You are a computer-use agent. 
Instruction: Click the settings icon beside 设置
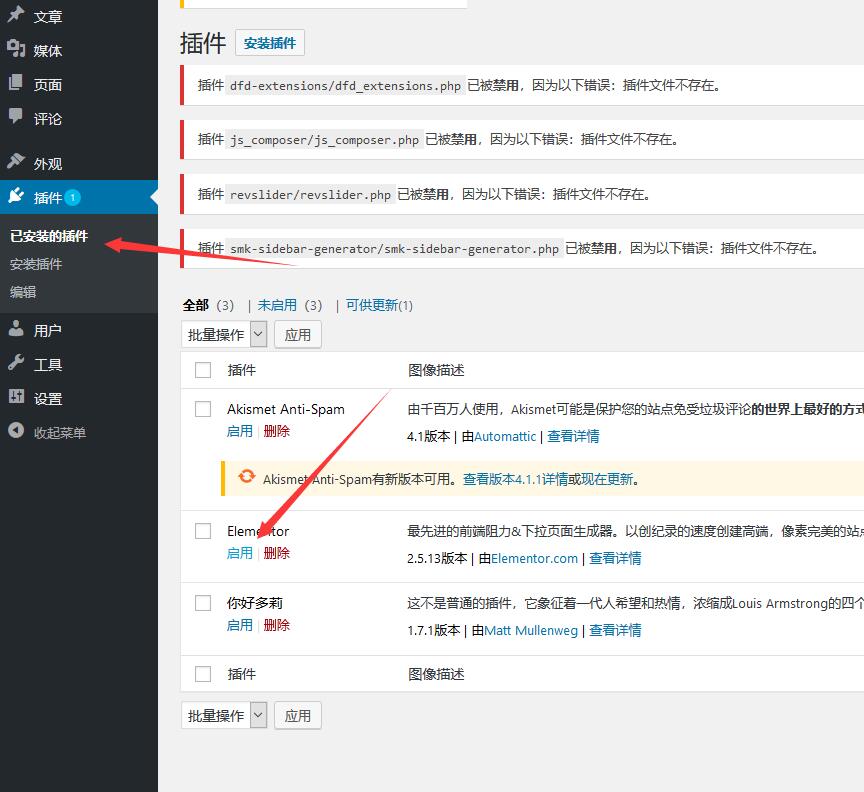pyautogui.click(x=16, y=396)
